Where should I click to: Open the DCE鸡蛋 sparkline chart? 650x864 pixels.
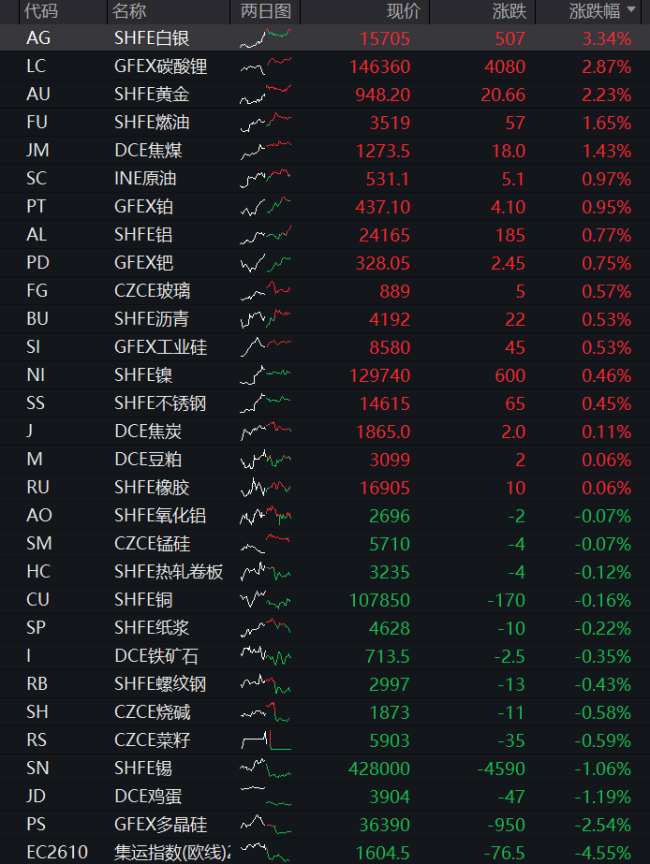pyautogui.click(x=266, y=796)
